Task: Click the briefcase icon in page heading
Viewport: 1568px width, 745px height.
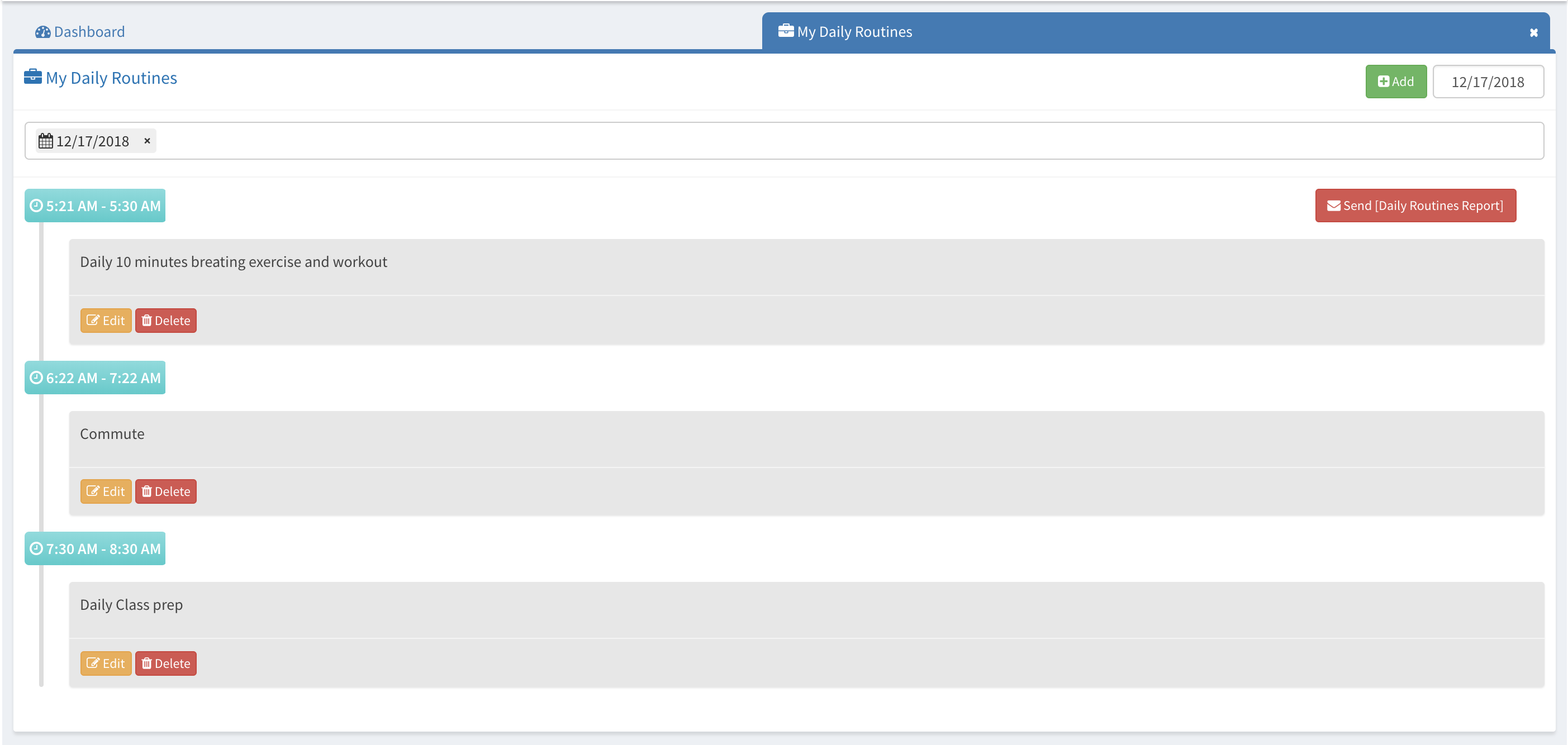Action: [x=33, y=77]
